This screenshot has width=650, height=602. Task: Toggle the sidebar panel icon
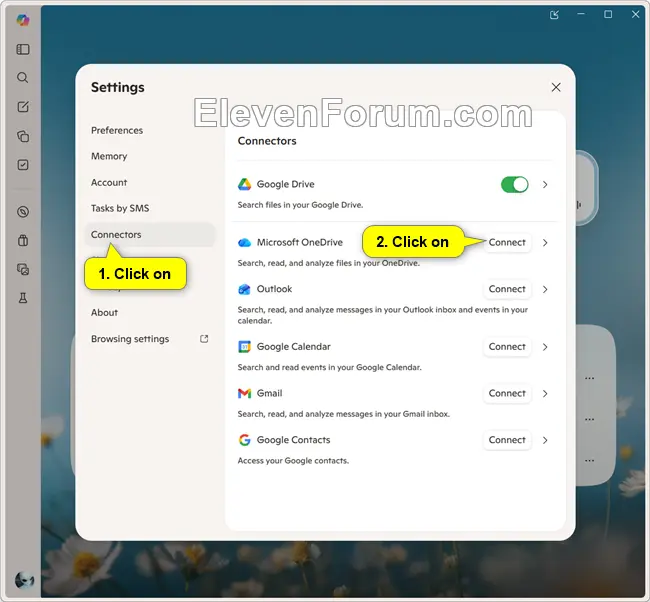pyautogui.click(x=23, y=49)
